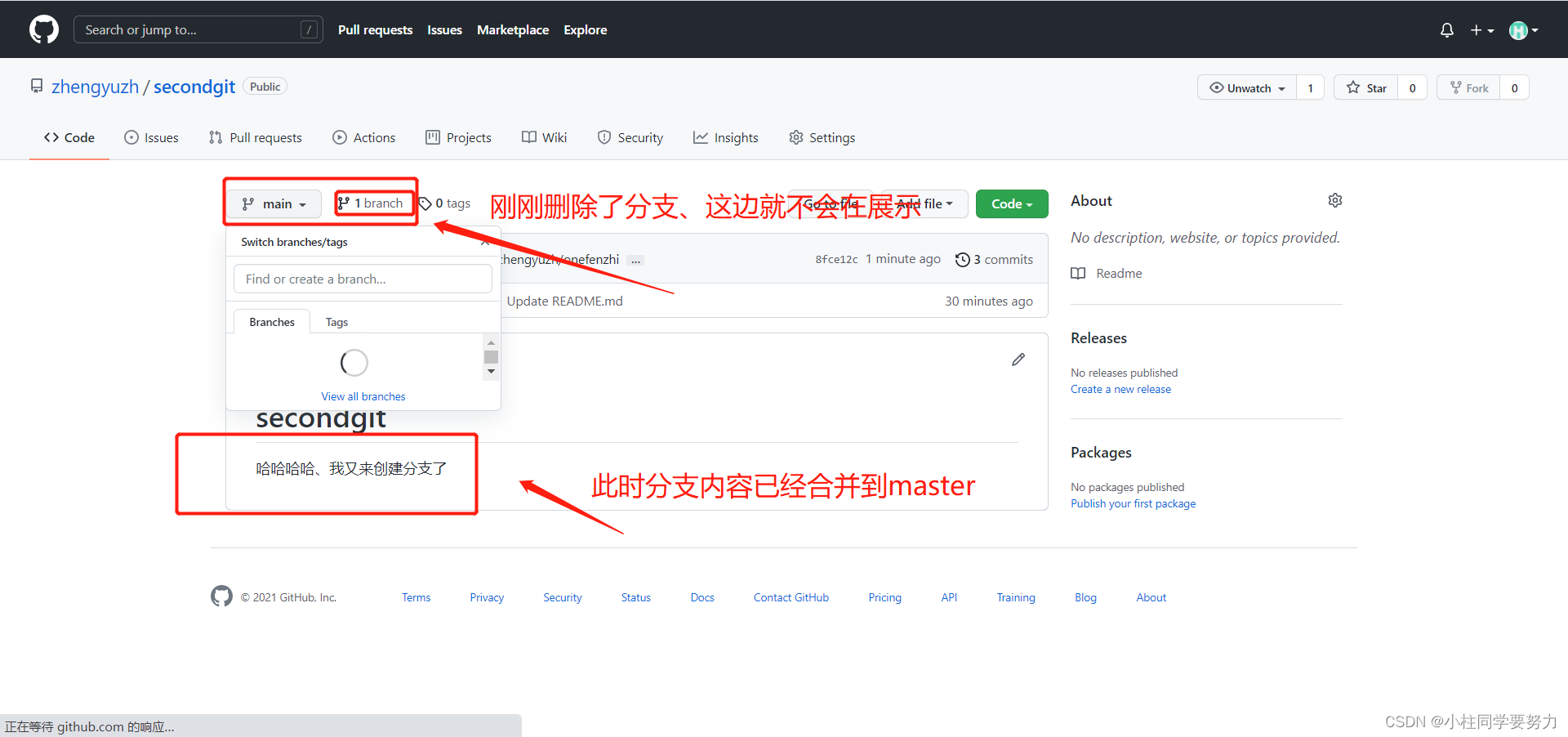Open the footer Terms link
Screen dimensions: 1568x737
point(416,597)
